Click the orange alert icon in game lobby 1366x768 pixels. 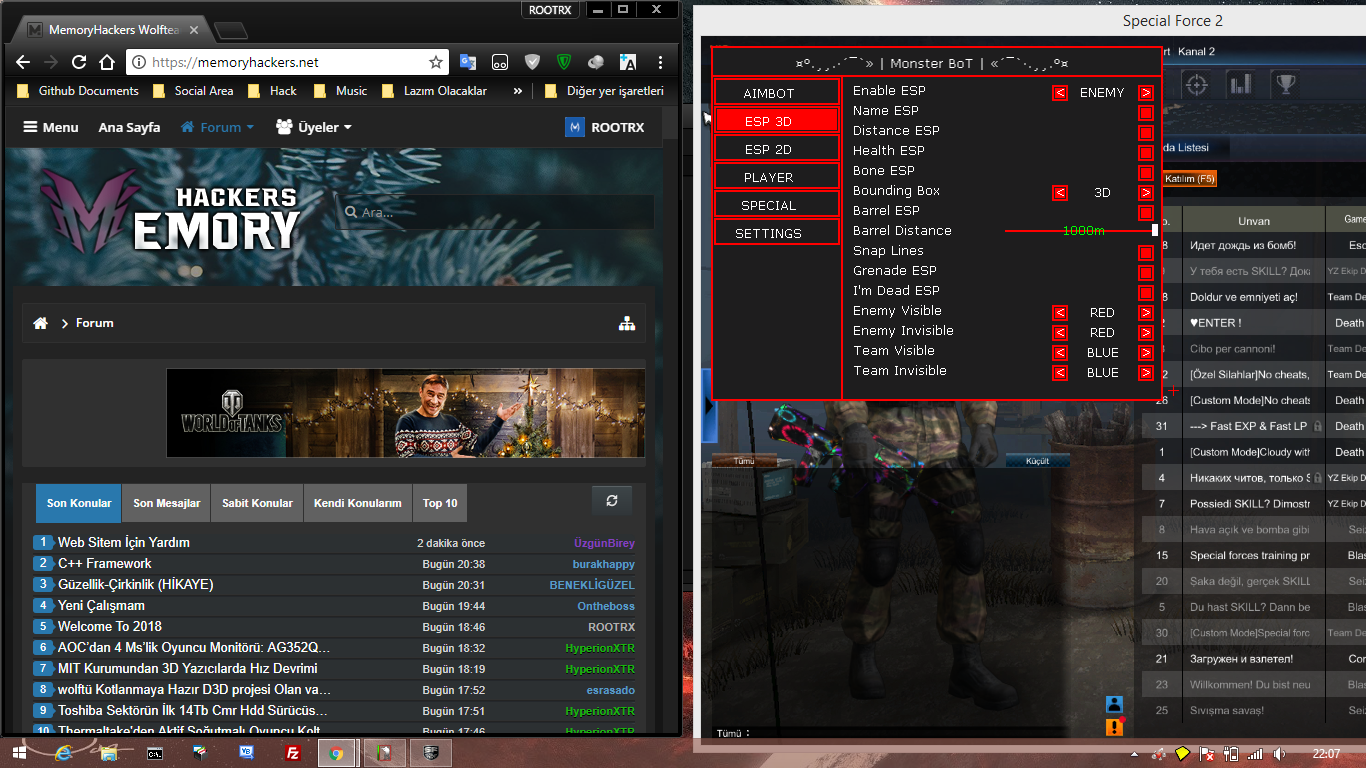[1115, 727]
